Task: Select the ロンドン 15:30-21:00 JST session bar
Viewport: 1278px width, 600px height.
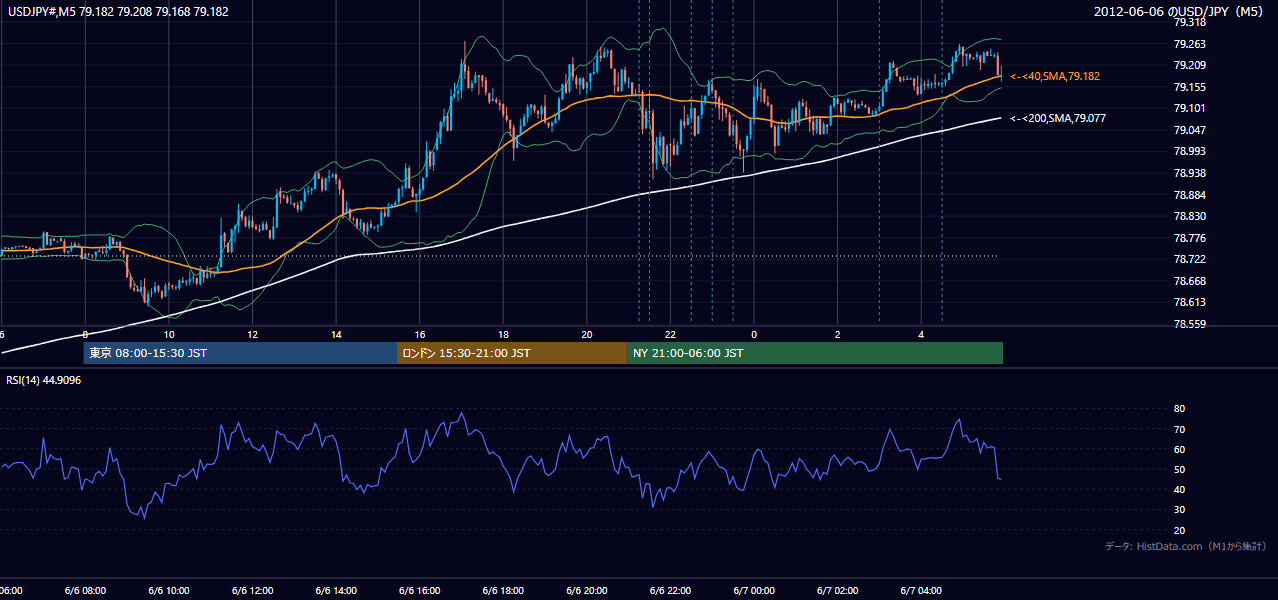Action: click(512, 353)
